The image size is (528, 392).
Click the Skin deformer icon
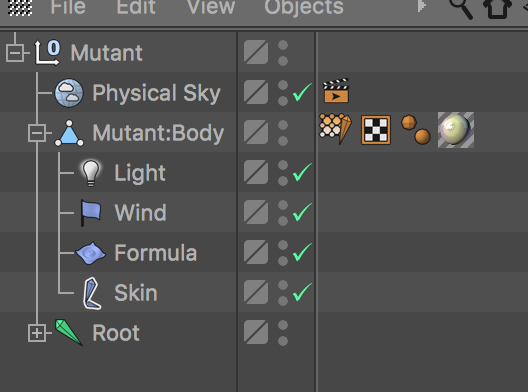(x=92, y=293)
